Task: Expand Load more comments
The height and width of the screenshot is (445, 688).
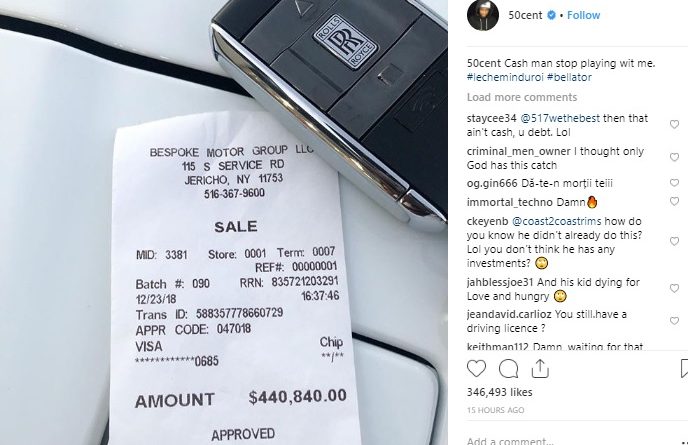Action: click(522, 97)
